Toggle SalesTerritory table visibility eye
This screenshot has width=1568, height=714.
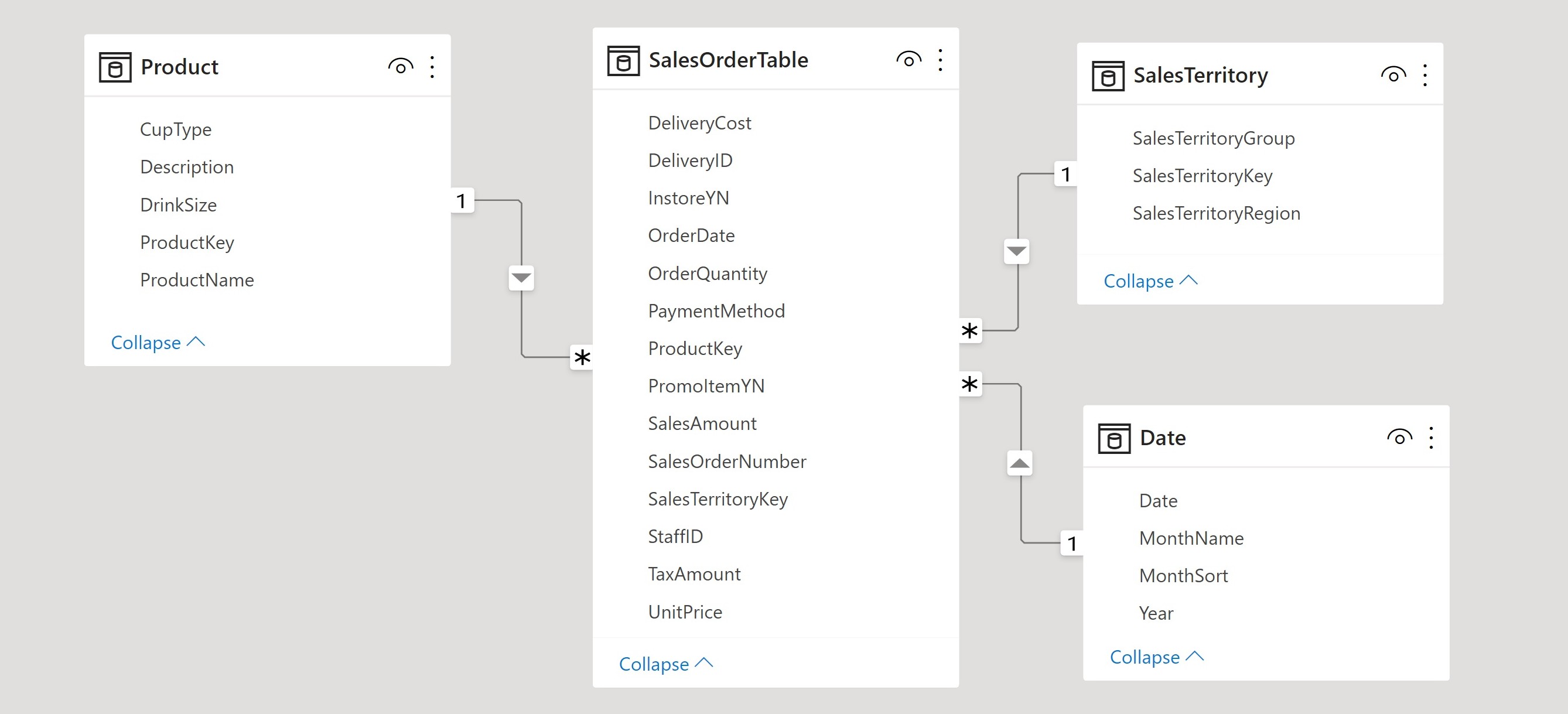[1393, 76]
